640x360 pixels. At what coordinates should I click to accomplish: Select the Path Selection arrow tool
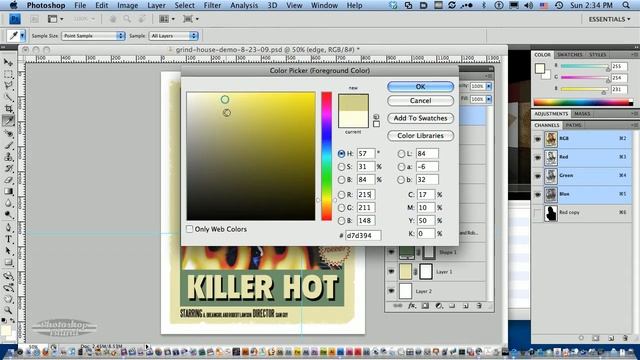coord(8,251)
